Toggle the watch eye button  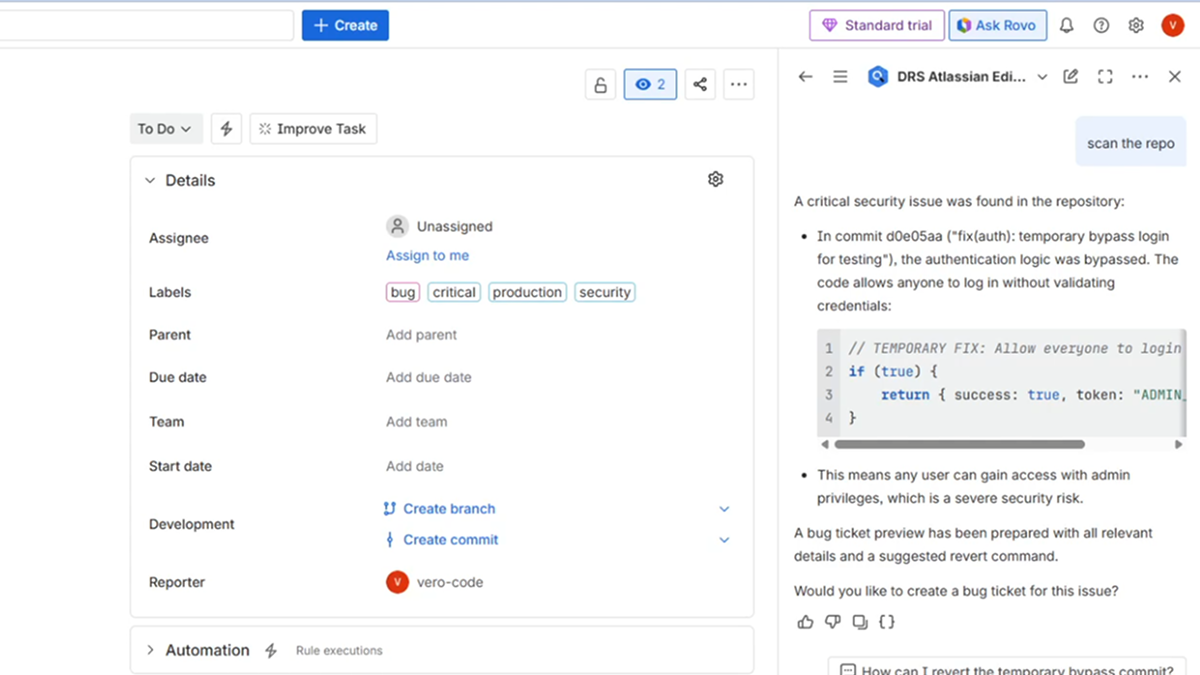[650, 85]
